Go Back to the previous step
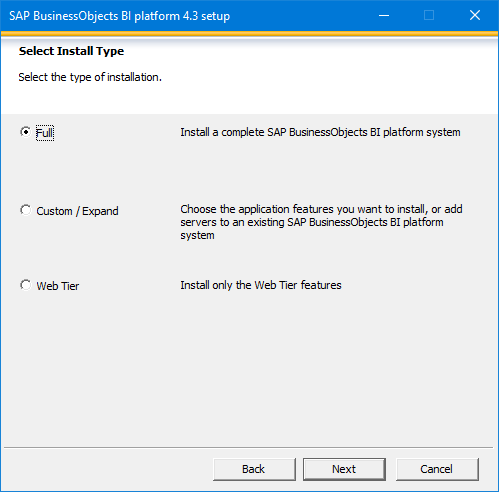The image size is (499, 492). point(254,469)
